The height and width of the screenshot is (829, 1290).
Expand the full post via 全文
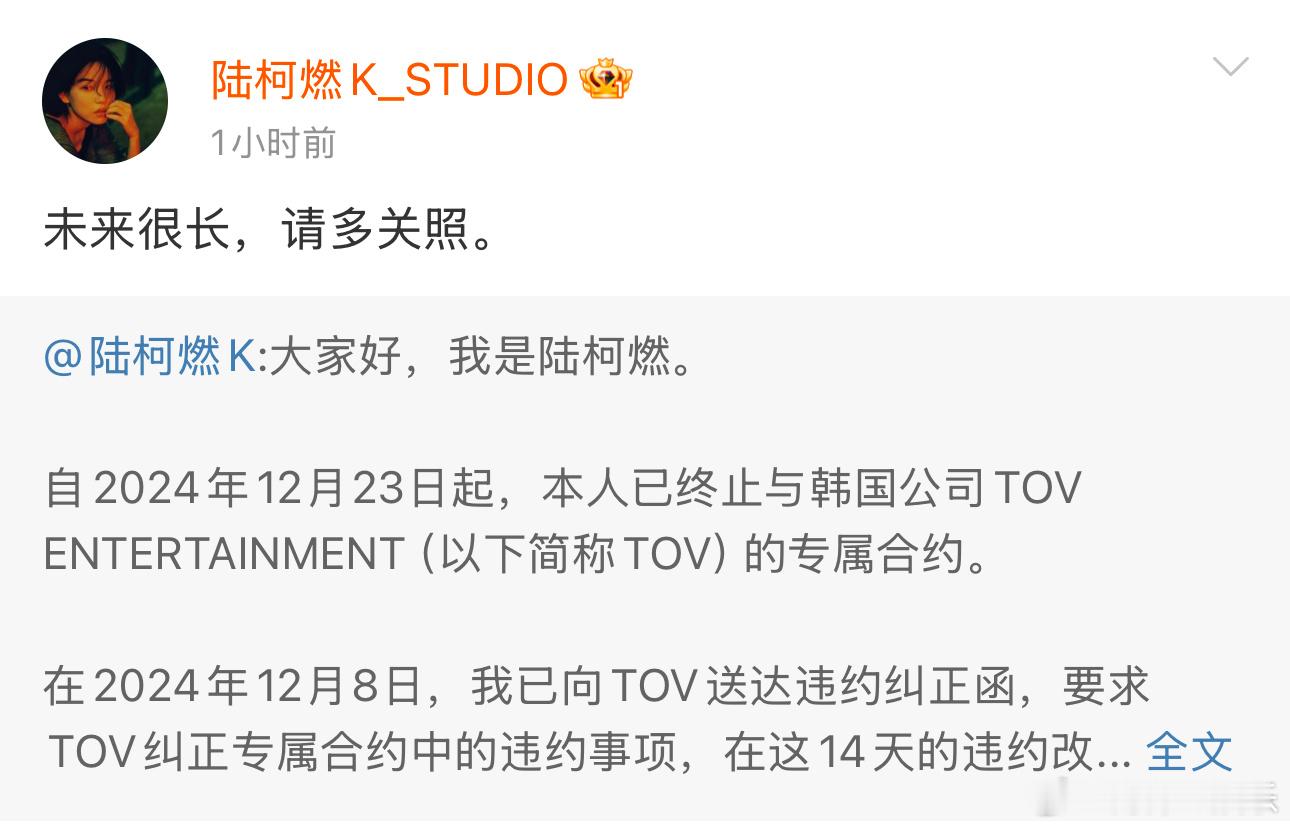click(1189, 752)
